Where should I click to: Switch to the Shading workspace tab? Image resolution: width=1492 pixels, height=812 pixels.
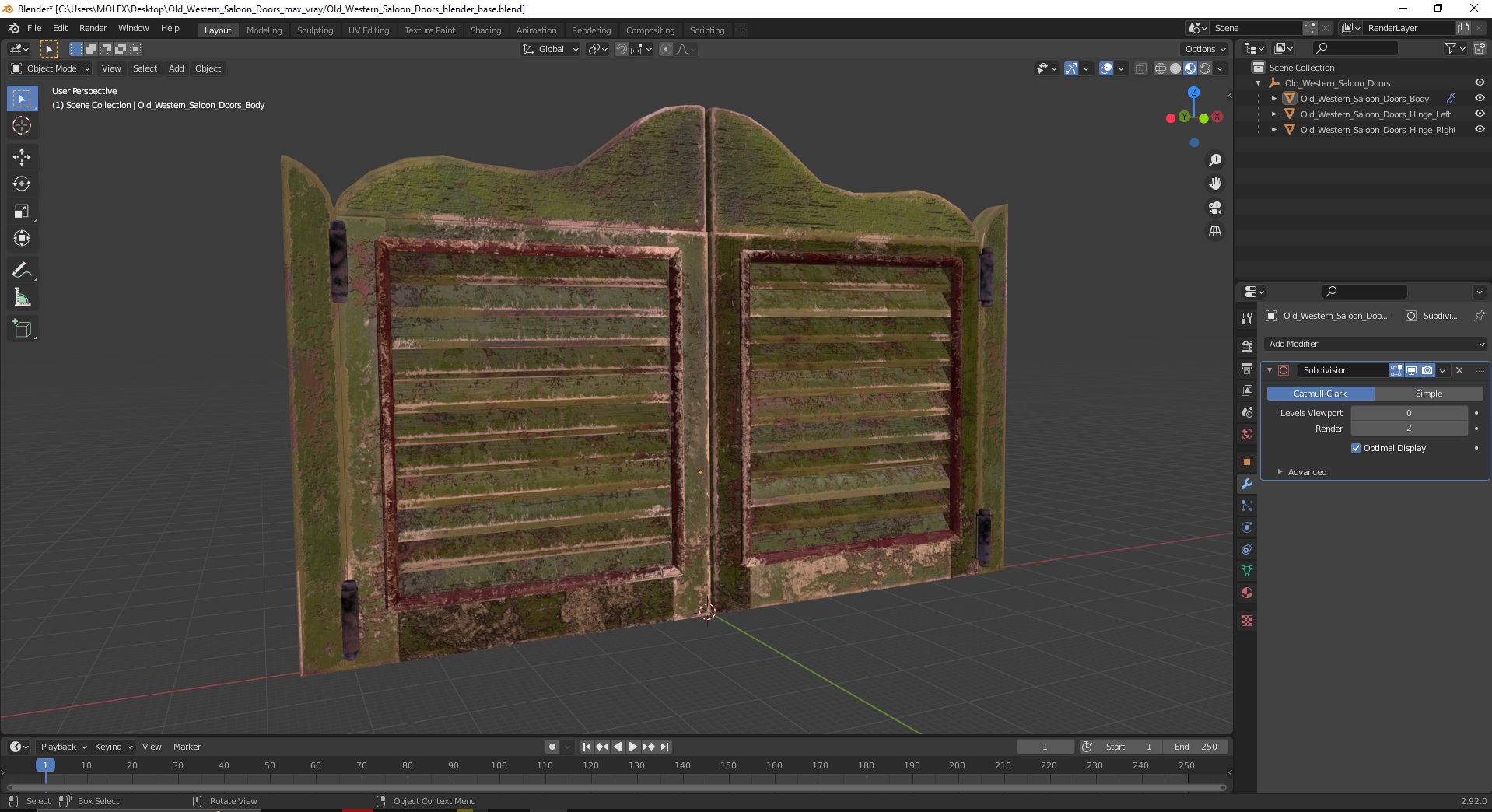click(485, 30)
